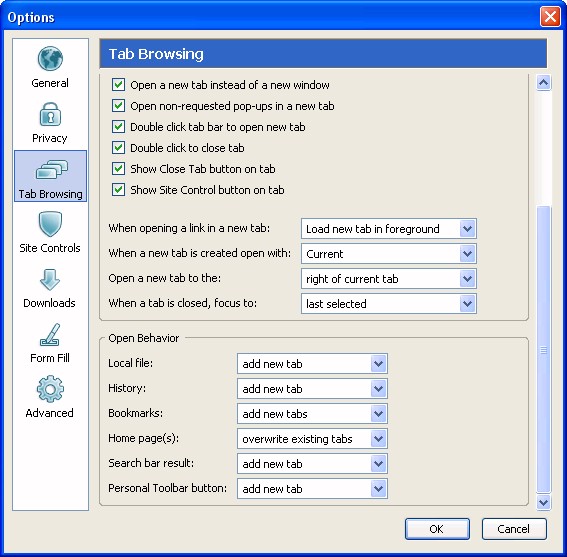This screenshot has height=557, width=567.
Task: Click the Tab Browsing stacked tabs icon
Action: 51,169
